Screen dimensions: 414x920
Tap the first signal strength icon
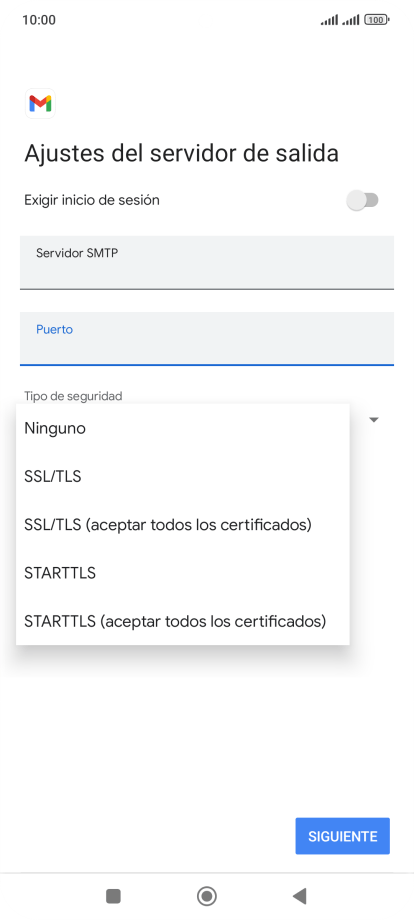click(x=329, y=20)
